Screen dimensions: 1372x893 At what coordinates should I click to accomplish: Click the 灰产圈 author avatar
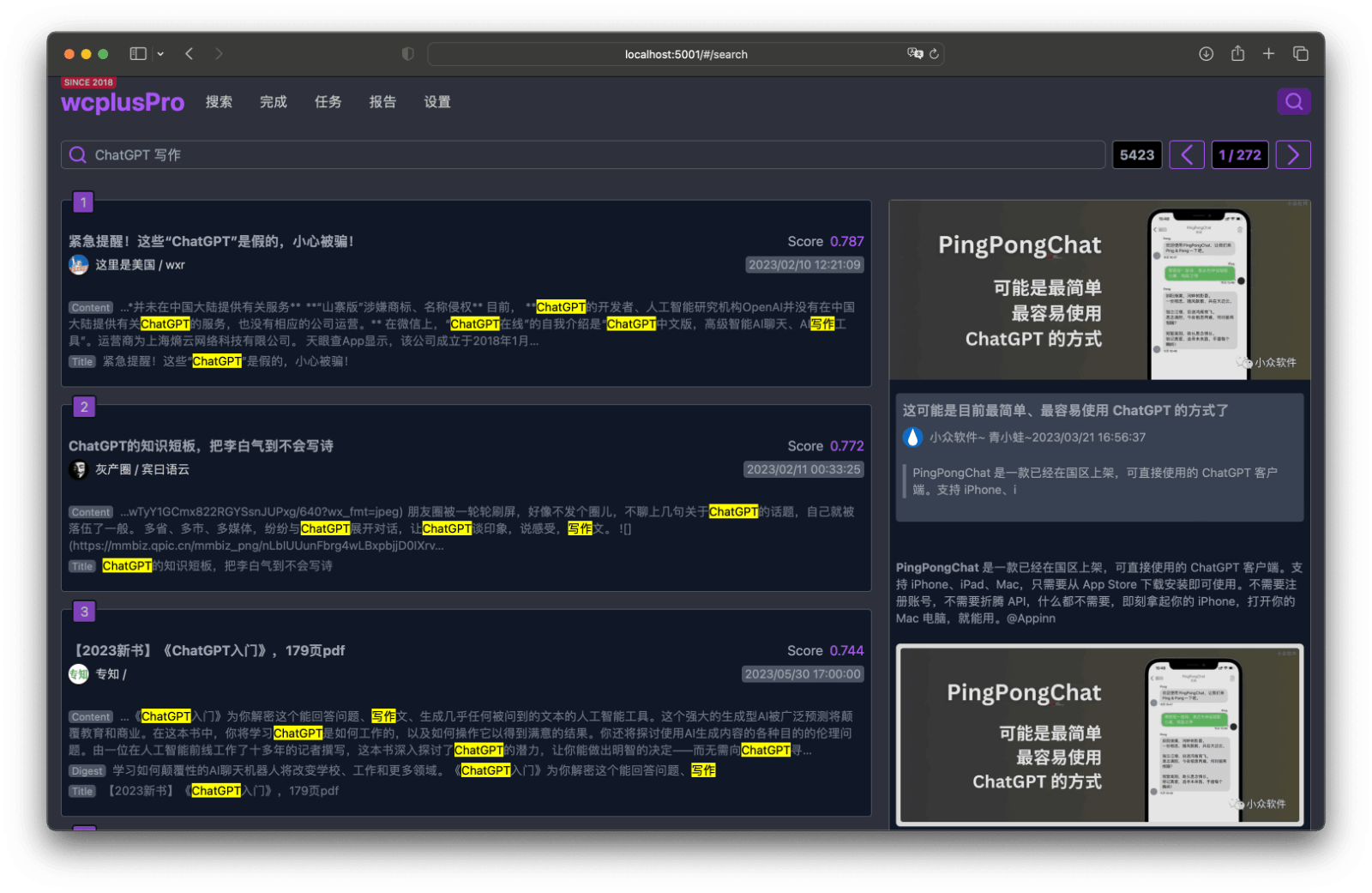point(78,469)
